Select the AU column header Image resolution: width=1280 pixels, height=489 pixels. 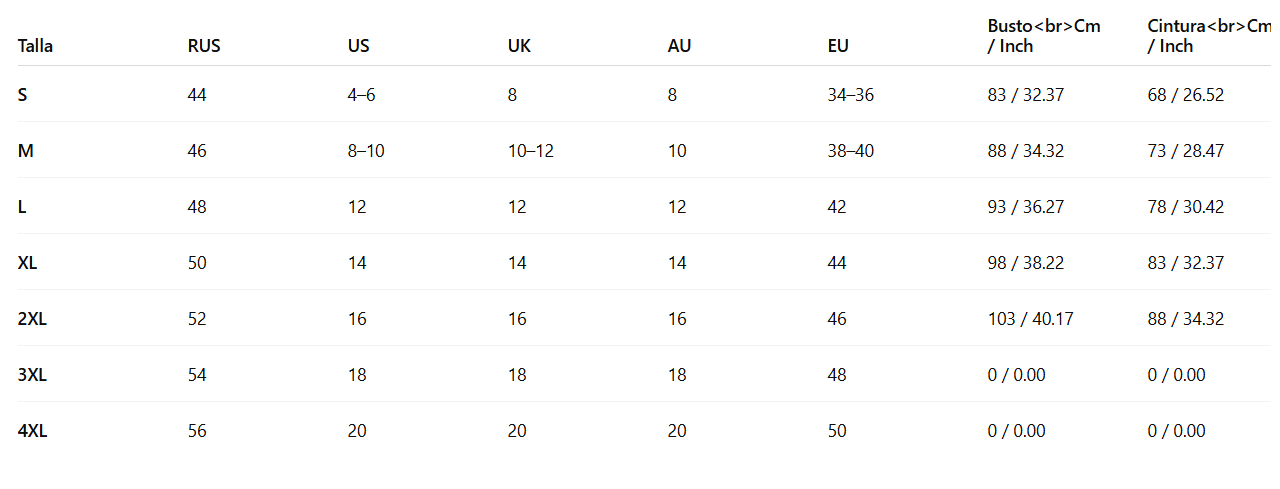(x=679, y=46)
